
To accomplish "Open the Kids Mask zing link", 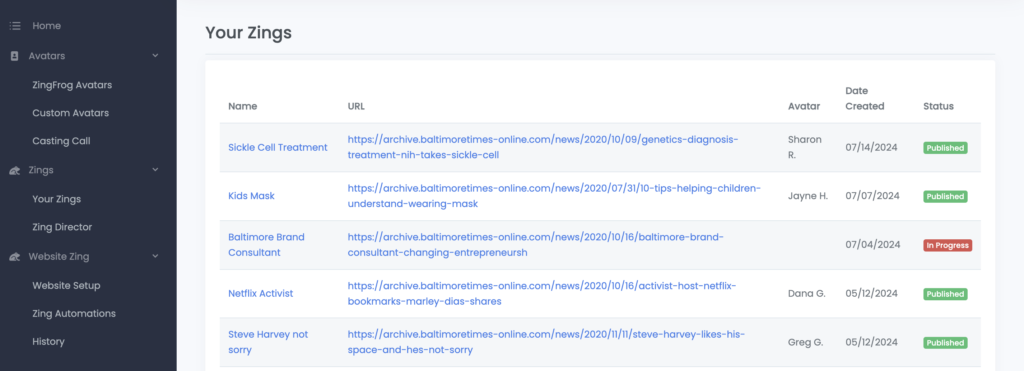I will point(251,196).
